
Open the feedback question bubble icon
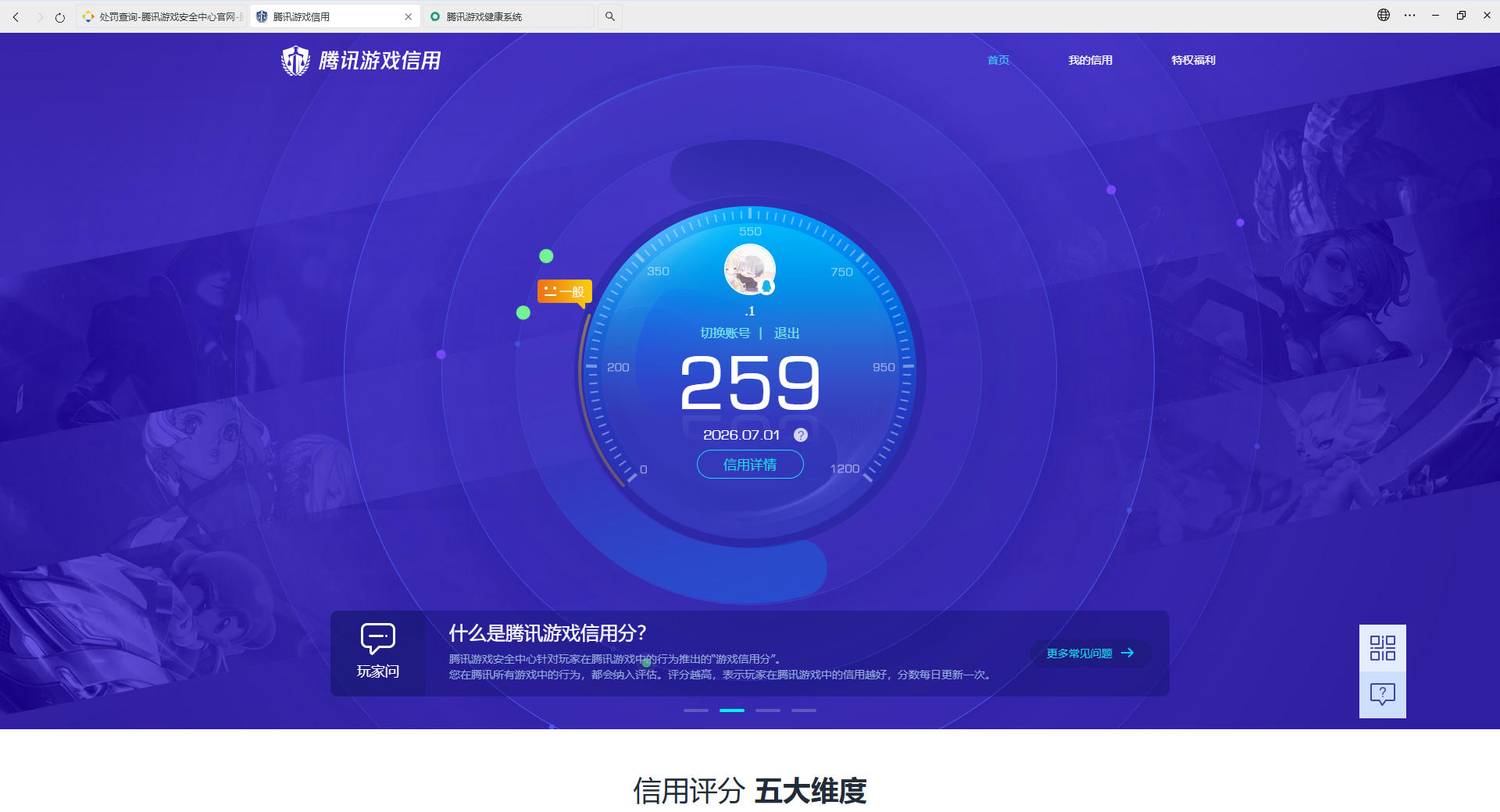pos(1383,695)
